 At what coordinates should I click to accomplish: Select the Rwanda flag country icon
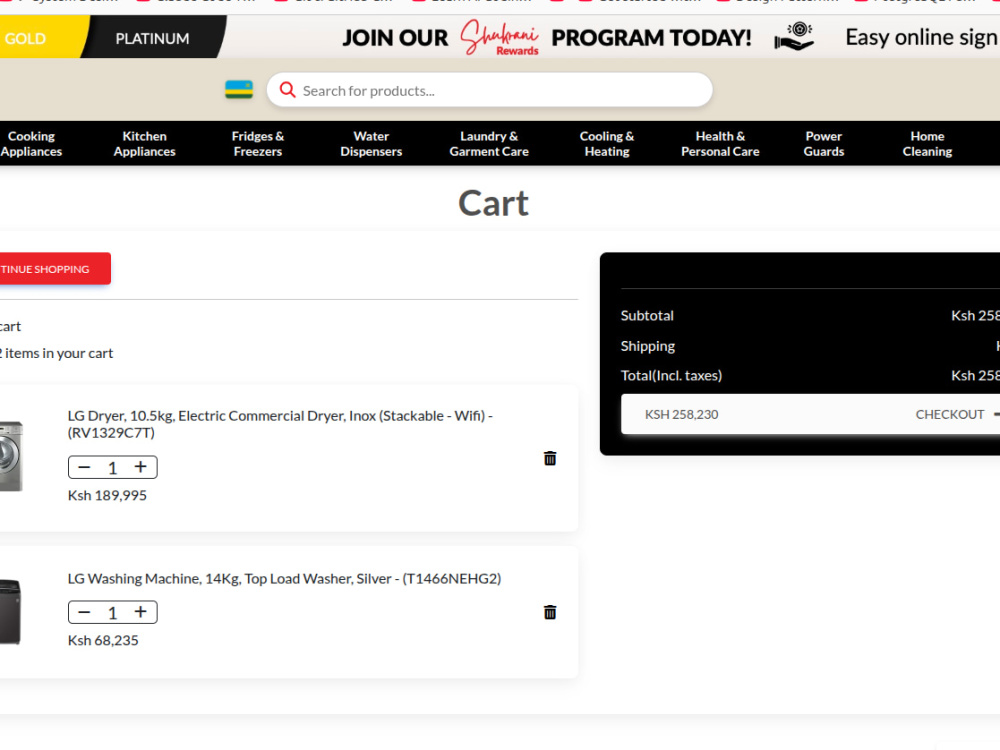[239, 89]
